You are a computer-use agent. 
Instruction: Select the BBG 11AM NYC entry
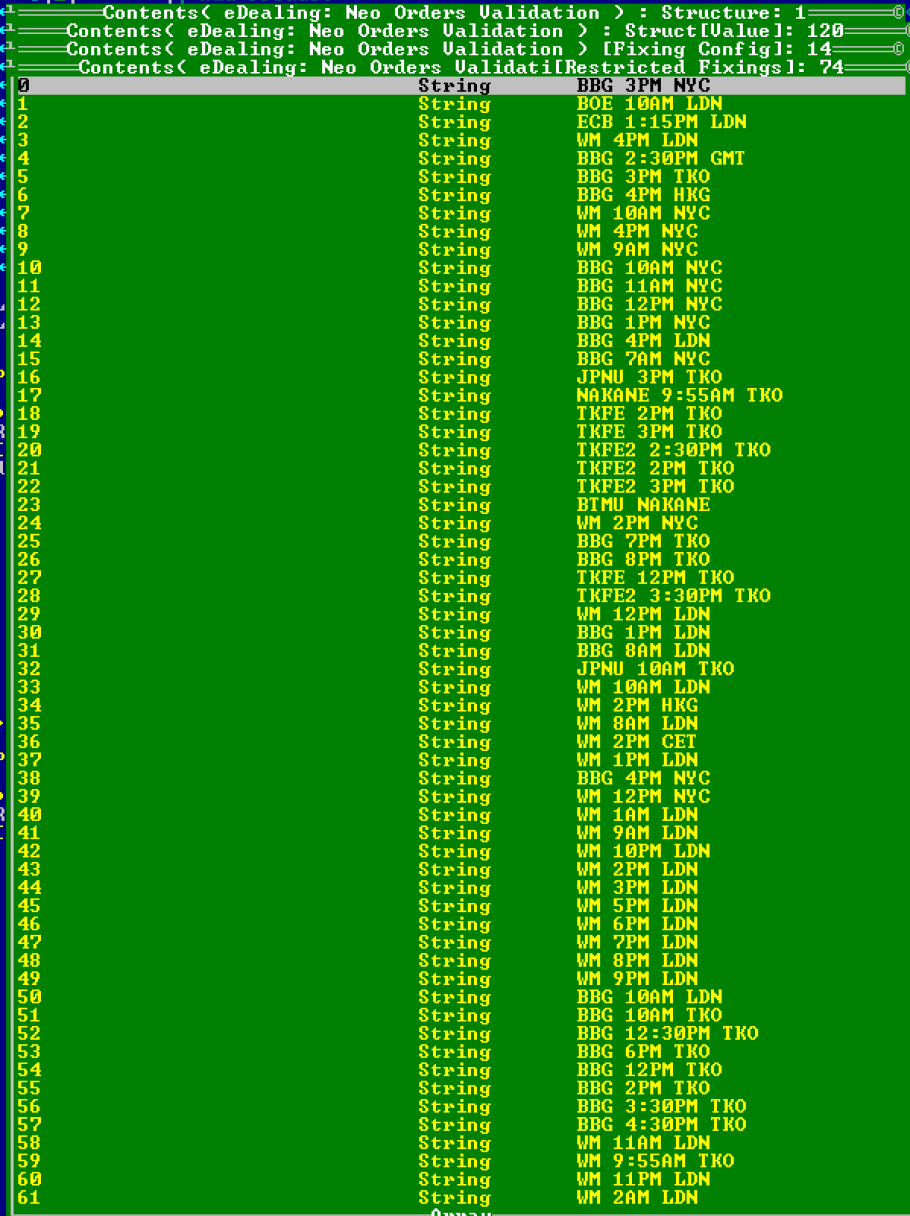649,286
